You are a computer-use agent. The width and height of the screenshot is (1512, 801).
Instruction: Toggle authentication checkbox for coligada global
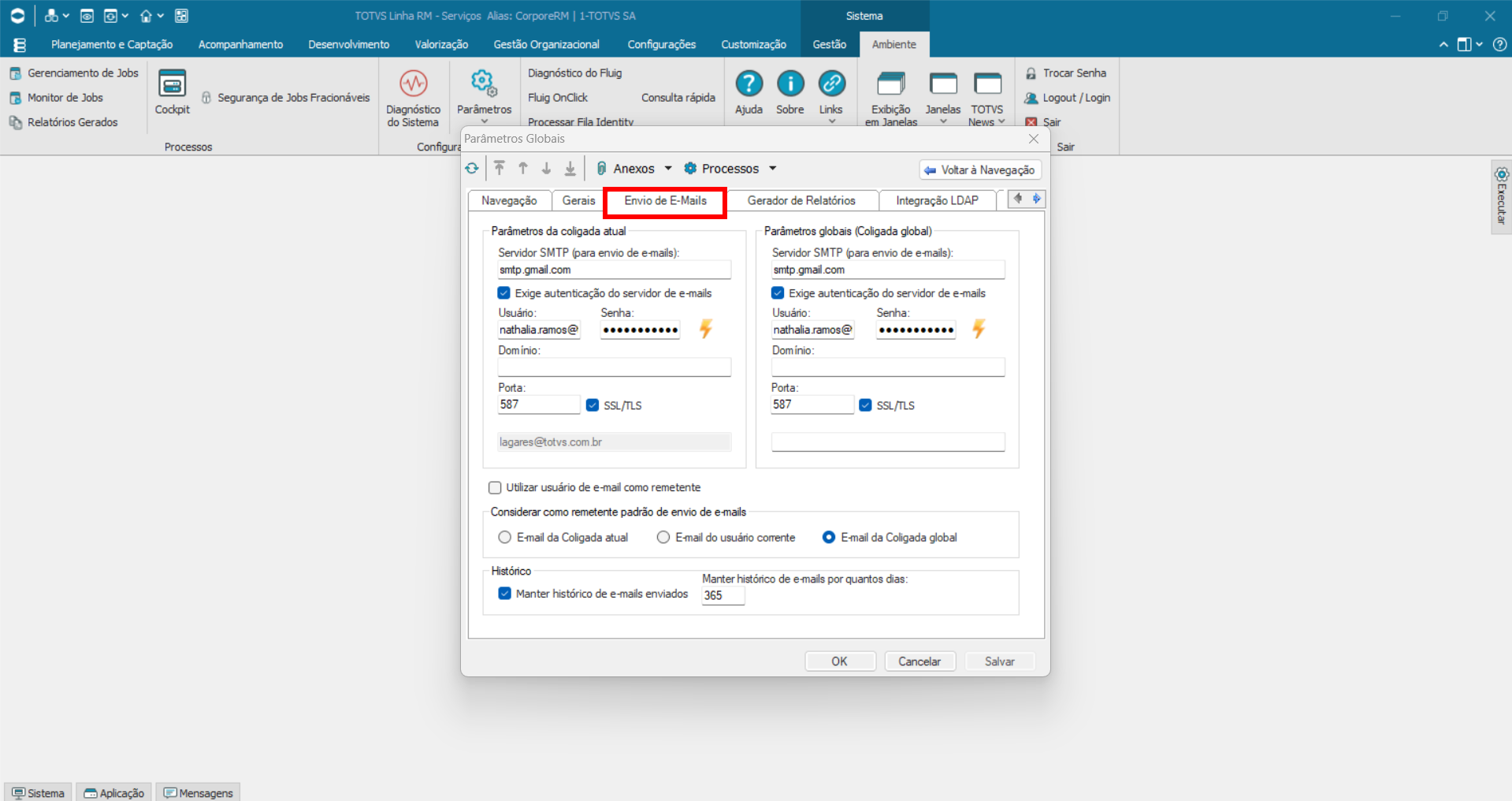click(778, 293)
